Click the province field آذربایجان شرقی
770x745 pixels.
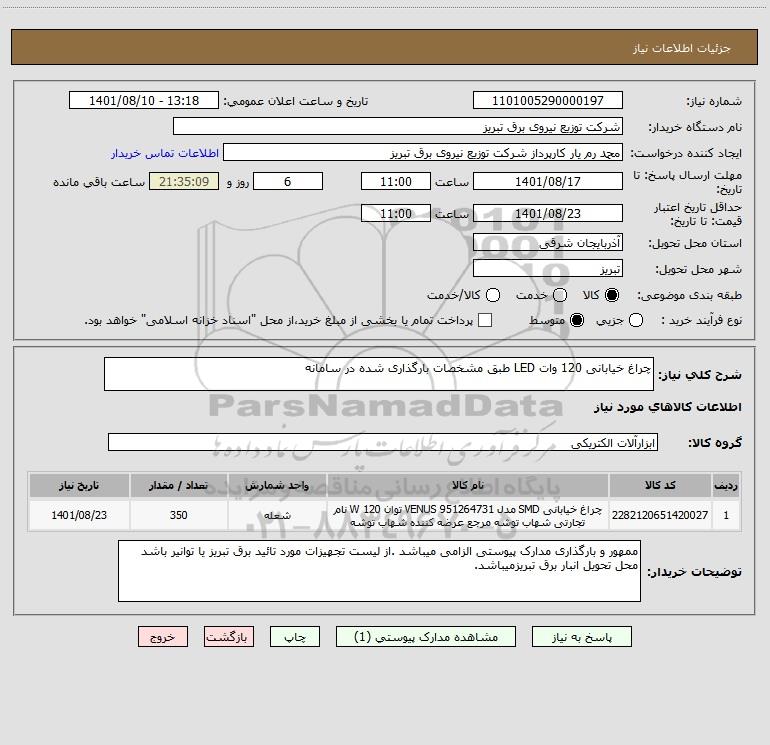[x=548, y=242]
